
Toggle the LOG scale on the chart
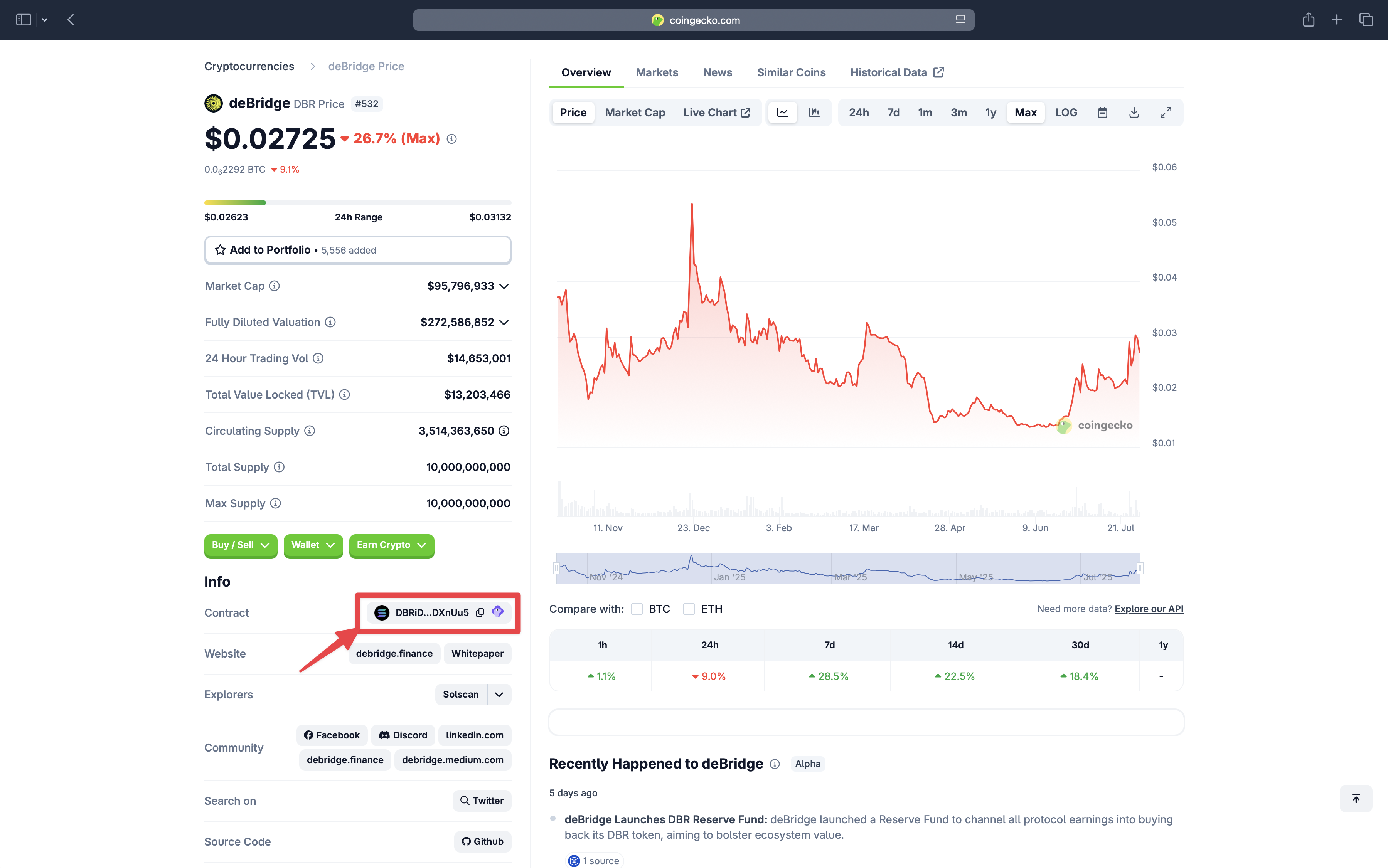click(1066, 113)
